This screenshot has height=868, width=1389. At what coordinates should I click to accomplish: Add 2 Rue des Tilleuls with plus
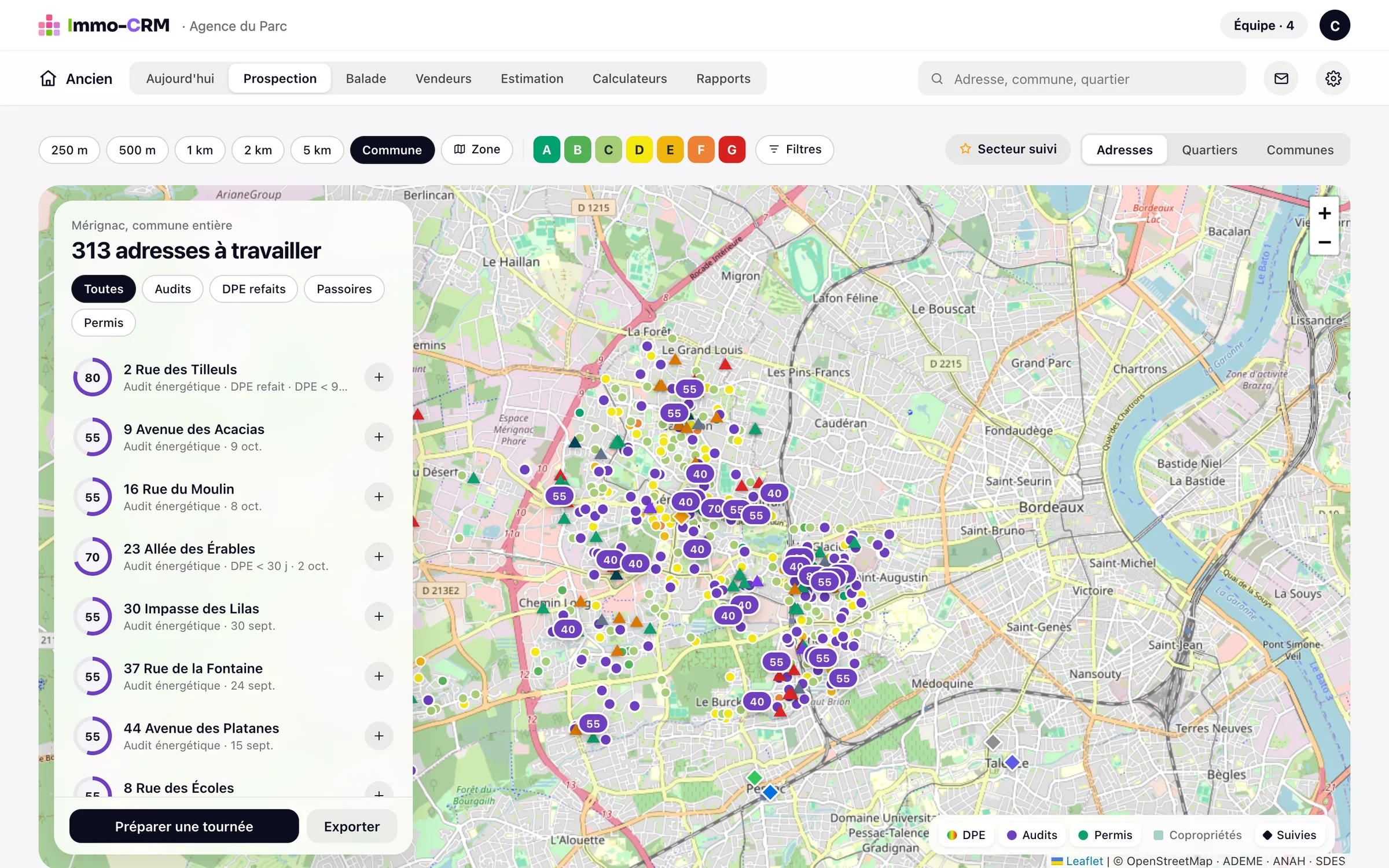(379, 377)
